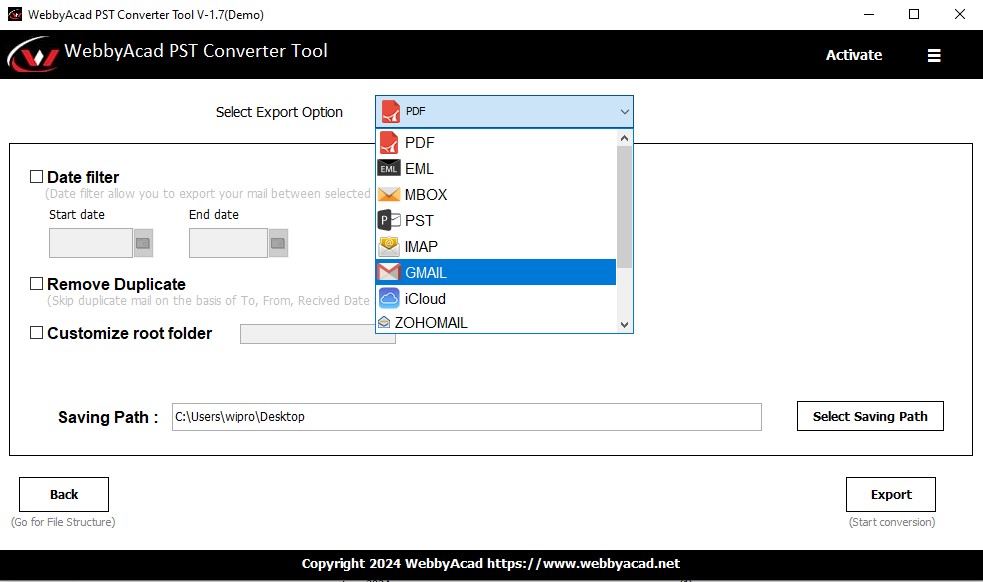Open the hamburger menu icon
983x582 pixels.
(x=934, y=55)
